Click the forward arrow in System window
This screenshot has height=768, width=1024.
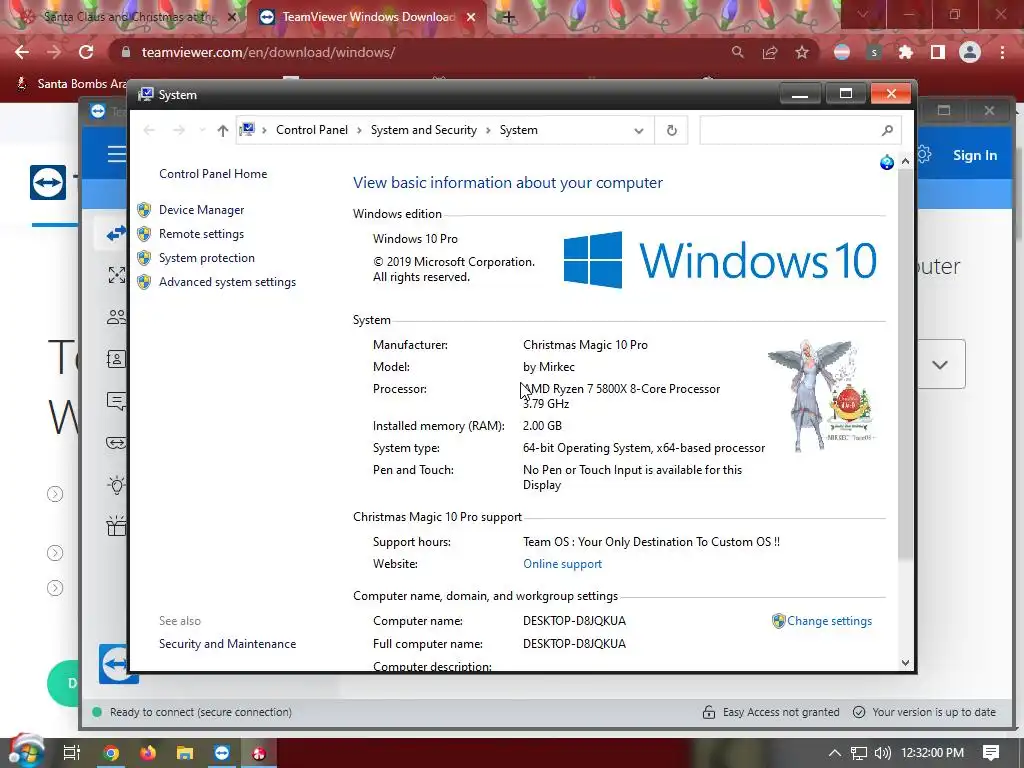click(178, 131)
